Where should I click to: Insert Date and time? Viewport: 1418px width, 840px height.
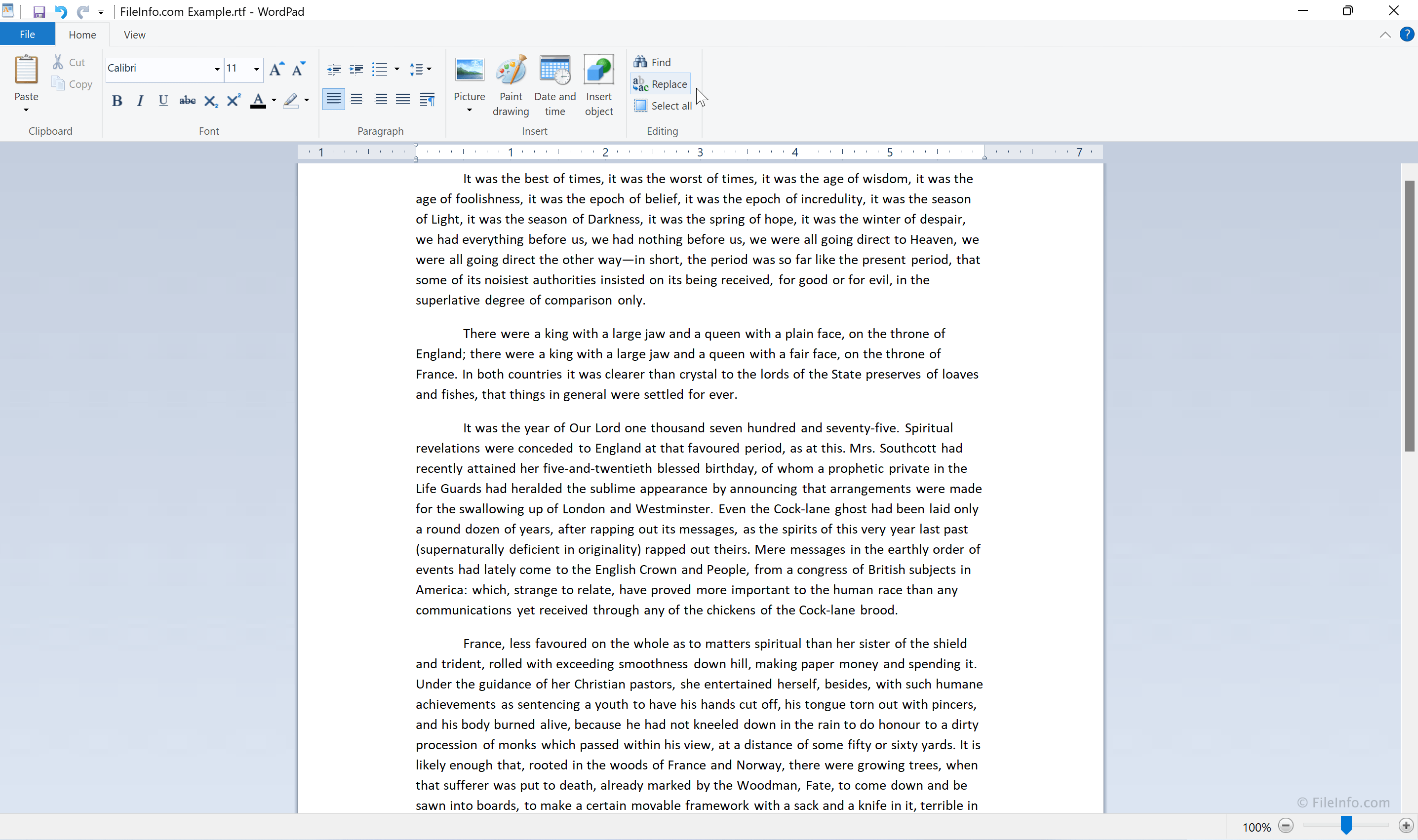555,86
